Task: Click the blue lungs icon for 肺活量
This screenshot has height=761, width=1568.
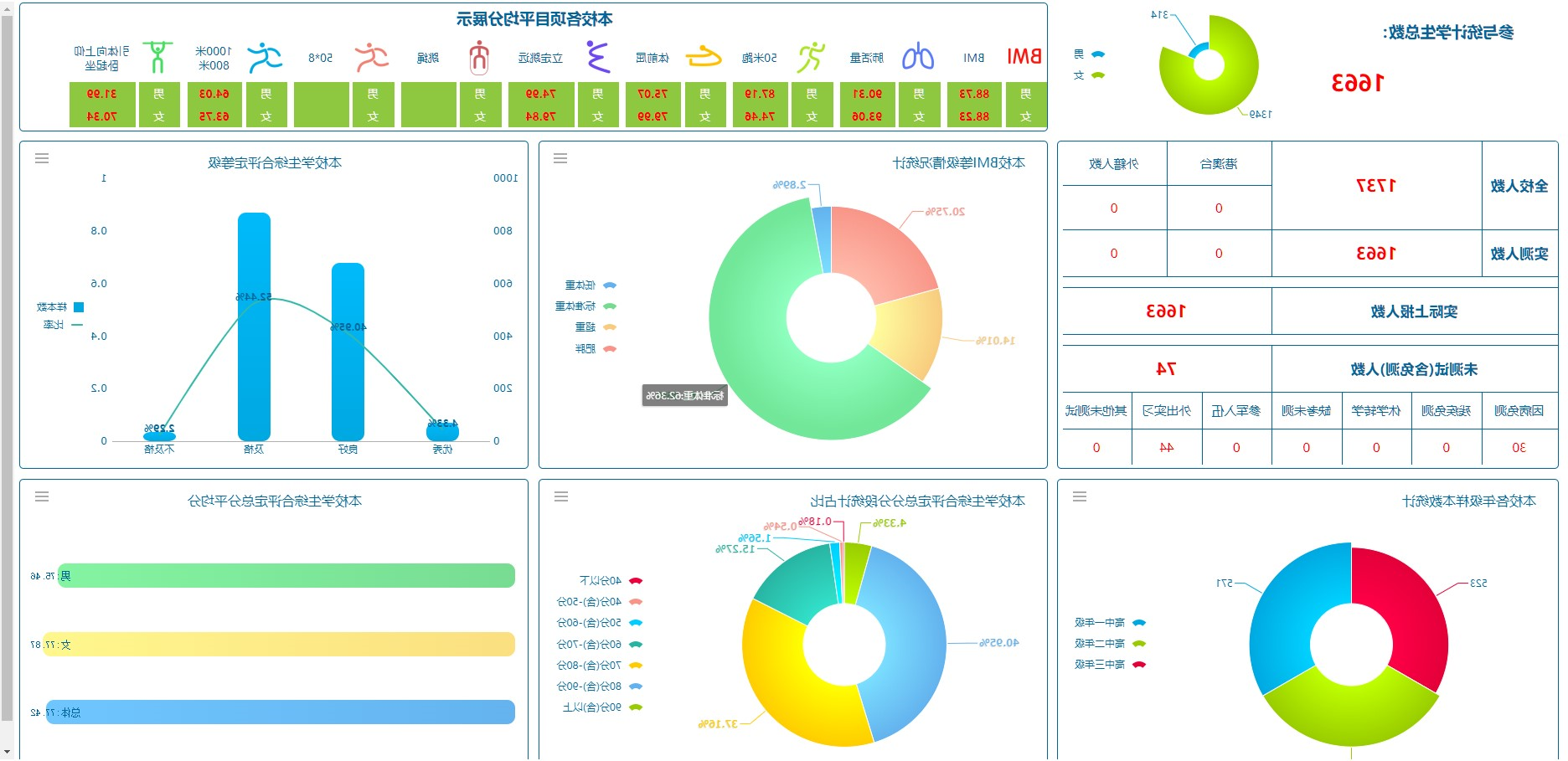Action: click(x=918, y=57)
